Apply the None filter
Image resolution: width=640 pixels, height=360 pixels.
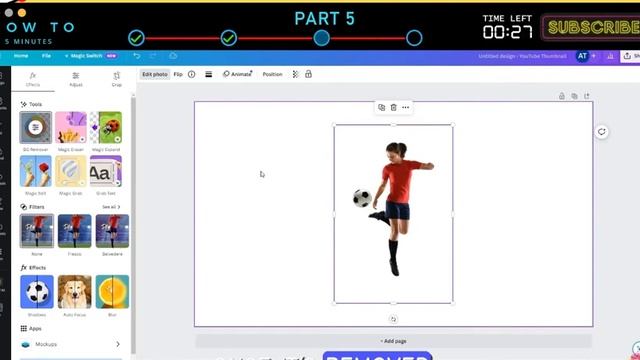[x=37, y=231]
